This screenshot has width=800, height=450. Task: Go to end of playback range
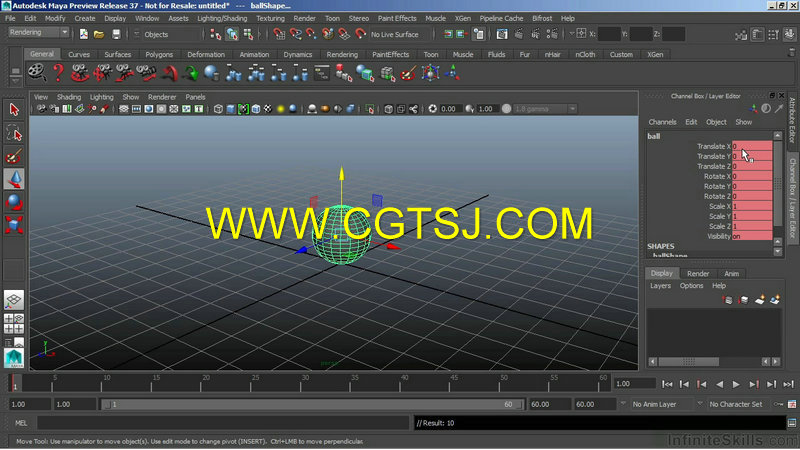pyautogui.click(x=788, y=384)
